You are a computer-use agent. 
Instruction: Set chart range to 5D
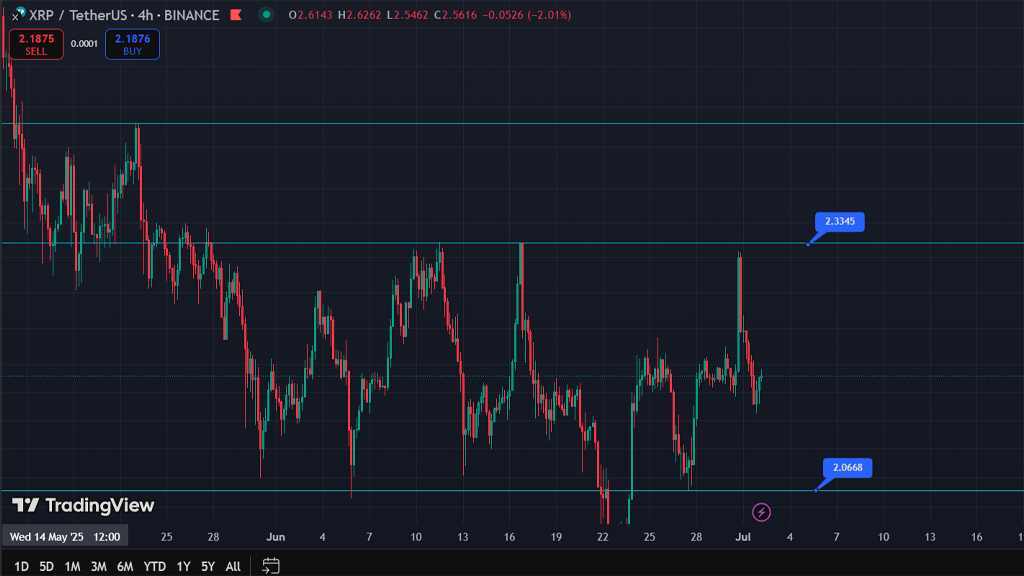coord(46,566)
